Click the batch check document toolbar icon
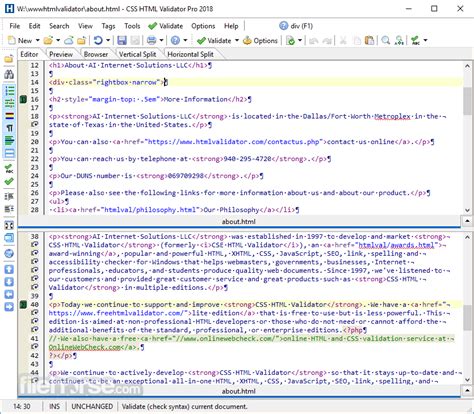The width and height of the screenshot is (474, 414). coord(291,41)
